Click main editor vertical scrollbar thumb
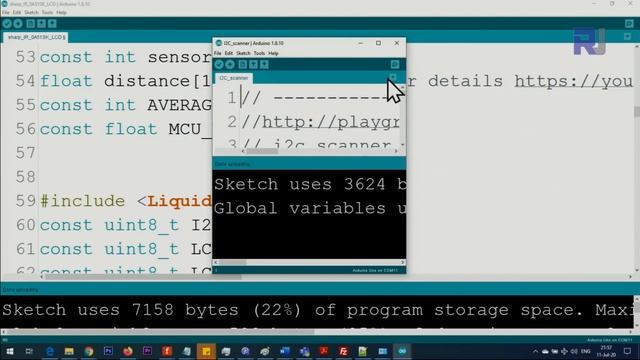The image size is (640, 360). [637, 111]
